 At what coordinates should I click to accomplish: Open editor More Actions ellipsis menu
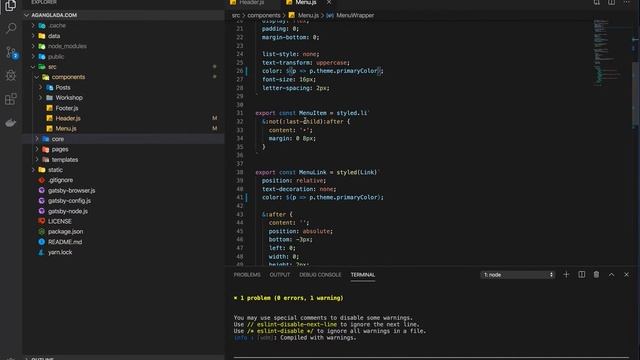(627, 2)
